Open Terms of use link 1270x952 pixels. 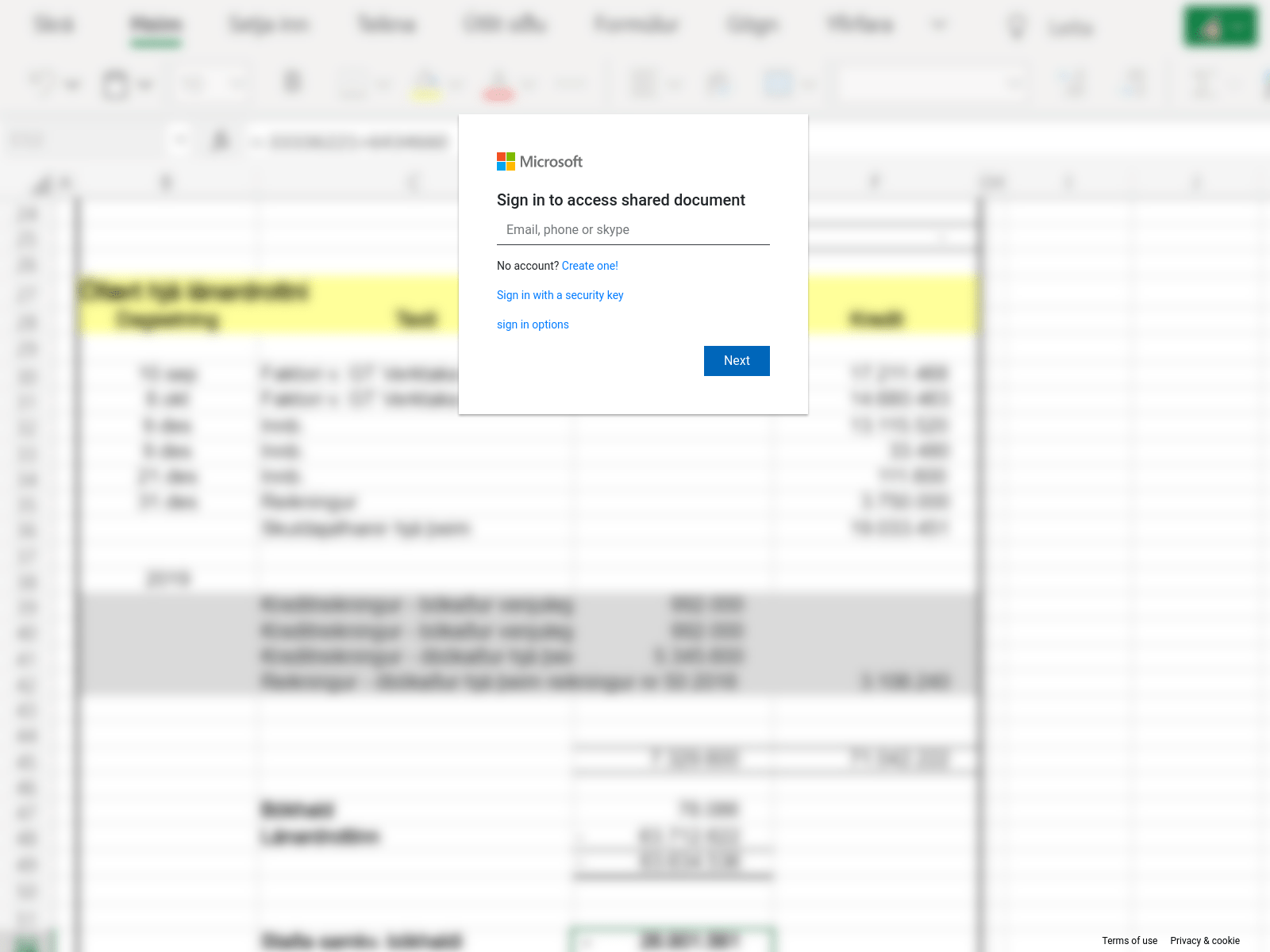[x=1130, y=941]
